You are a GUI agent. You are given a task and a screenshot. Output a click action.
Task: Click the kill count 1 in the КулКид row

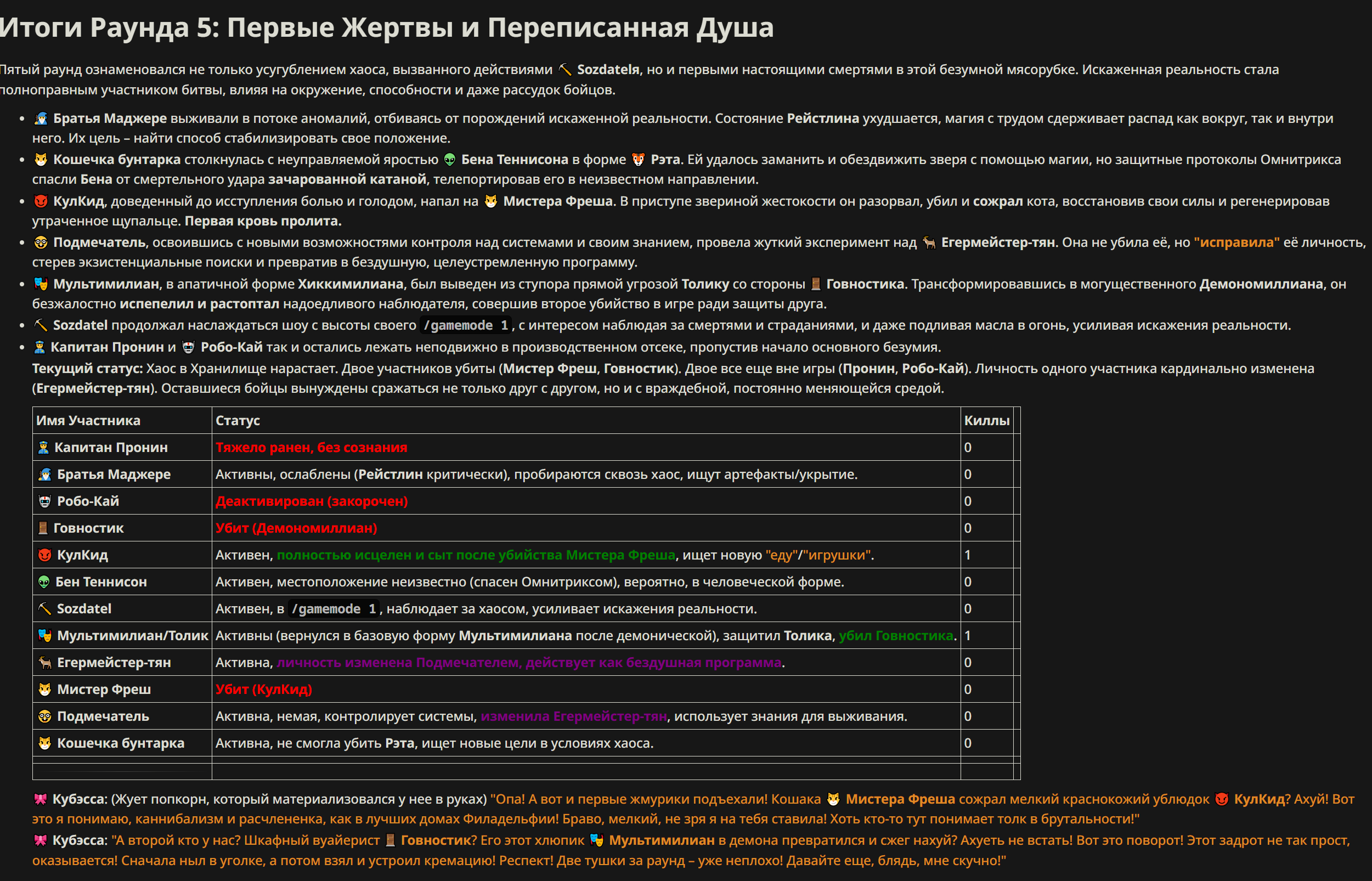click(x=968, y=555)
